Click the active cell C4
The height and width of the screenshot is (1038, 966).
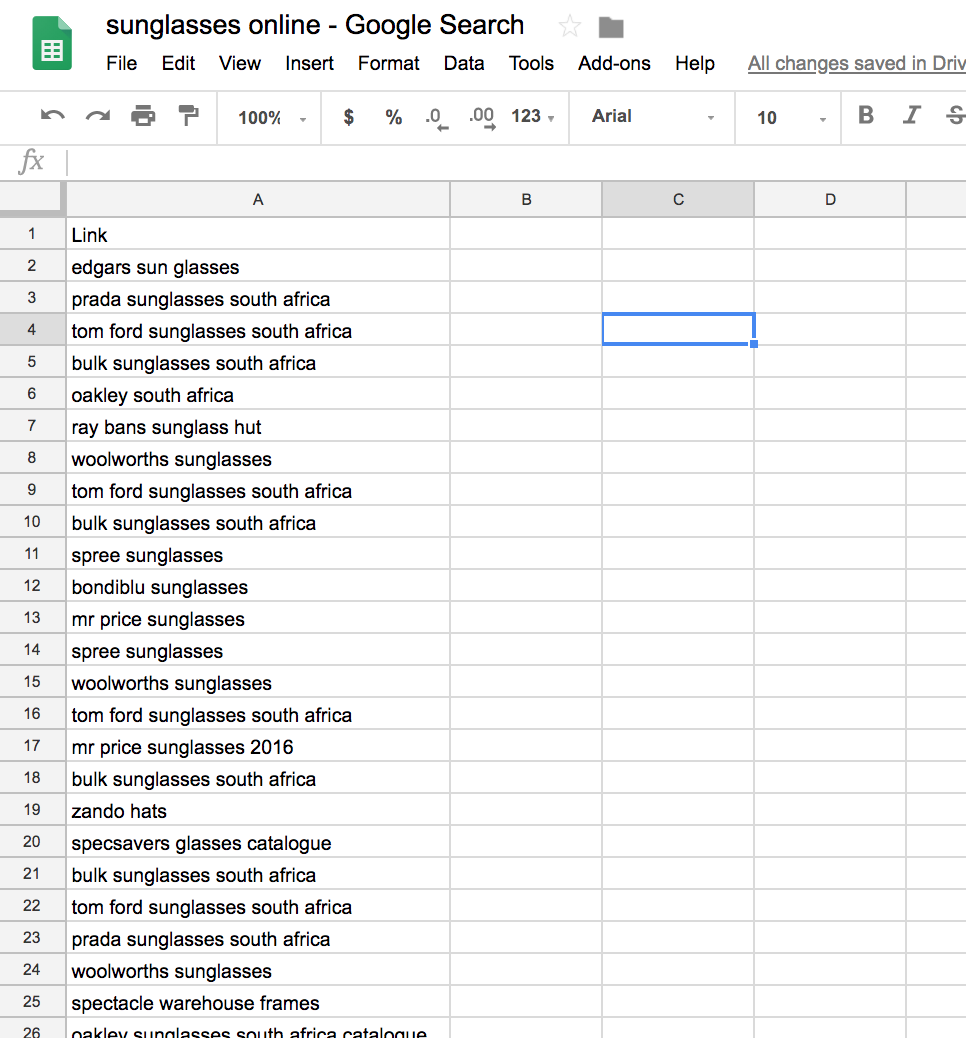click(678, 329)
